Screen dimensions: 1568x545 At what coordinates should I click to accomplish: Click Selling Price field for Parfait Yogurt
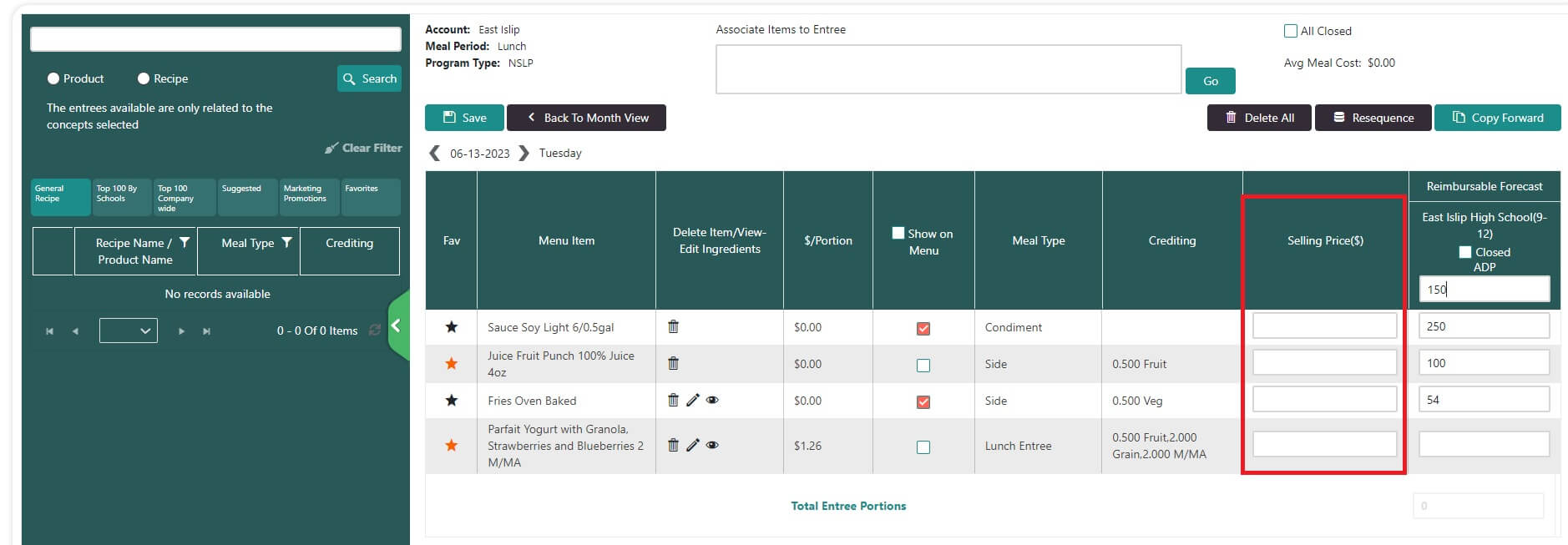coord(1323,445)
